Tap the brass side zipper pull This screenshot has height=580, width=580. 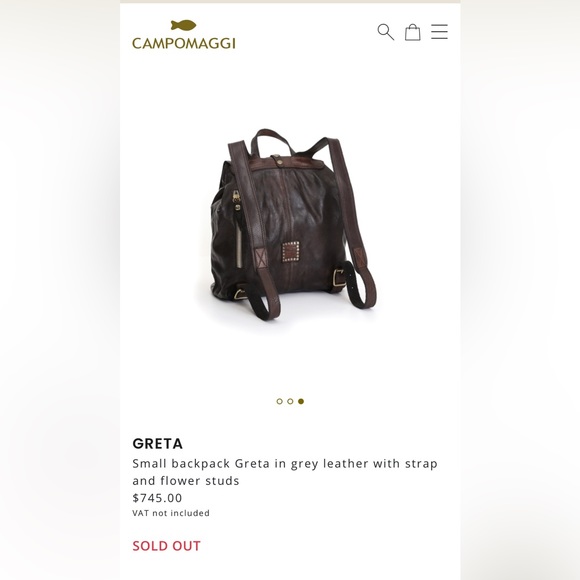[x=236, y=200]
